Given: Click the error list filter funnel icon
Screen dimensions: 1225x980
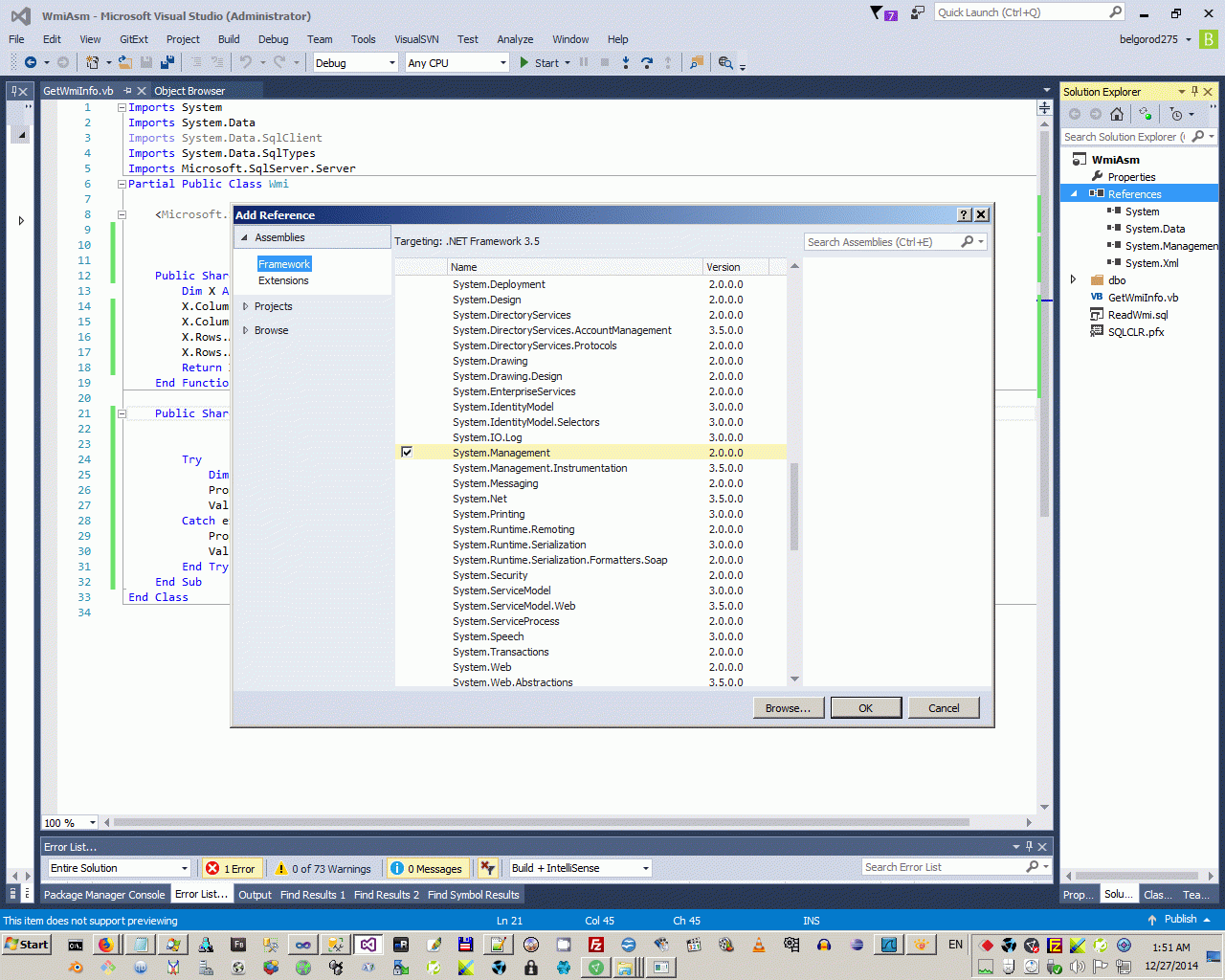Looking at the screenshot, I should (488, 868).
